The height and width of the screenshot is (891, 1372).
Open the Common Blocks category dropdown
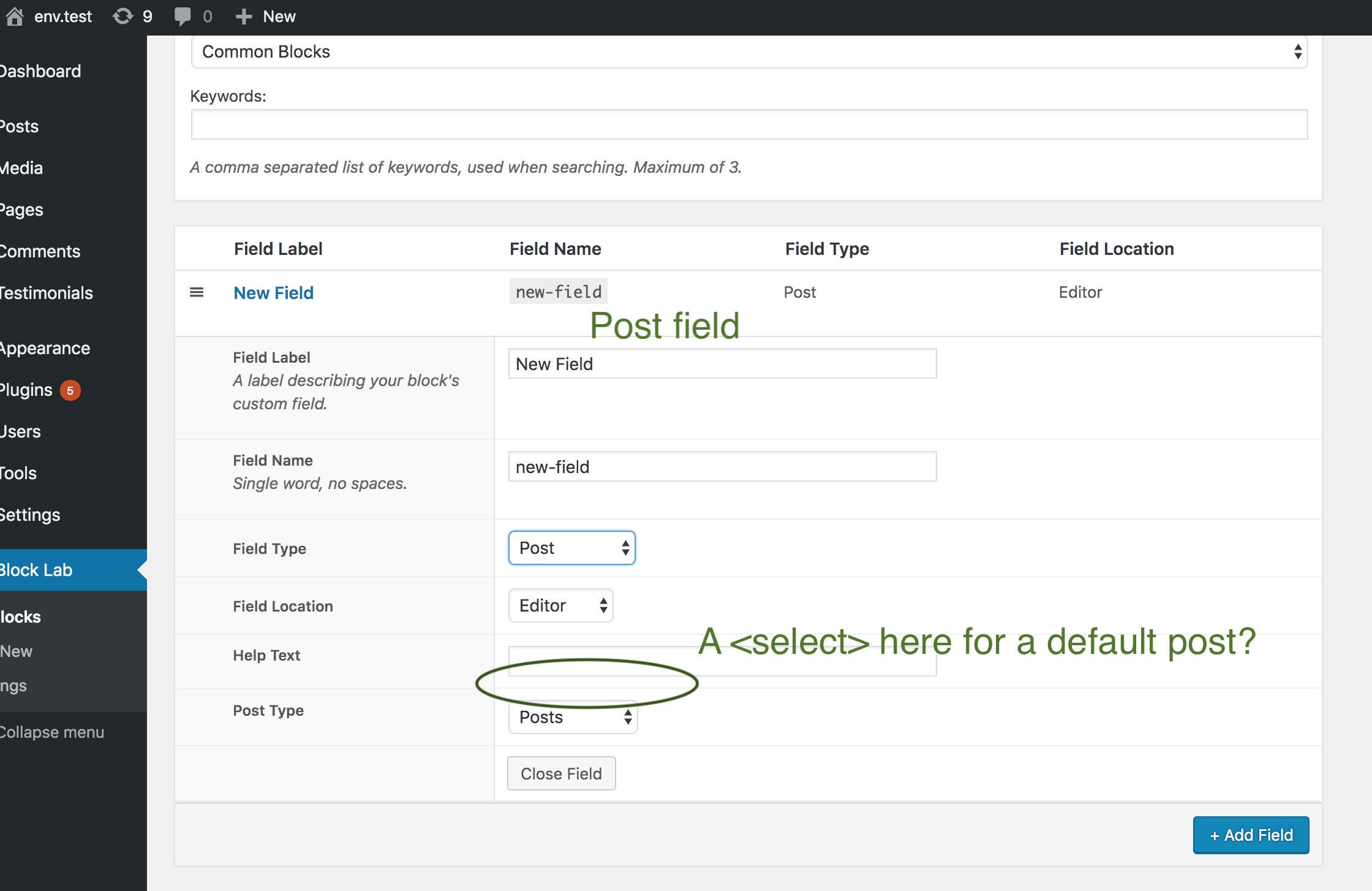[749, 51]
